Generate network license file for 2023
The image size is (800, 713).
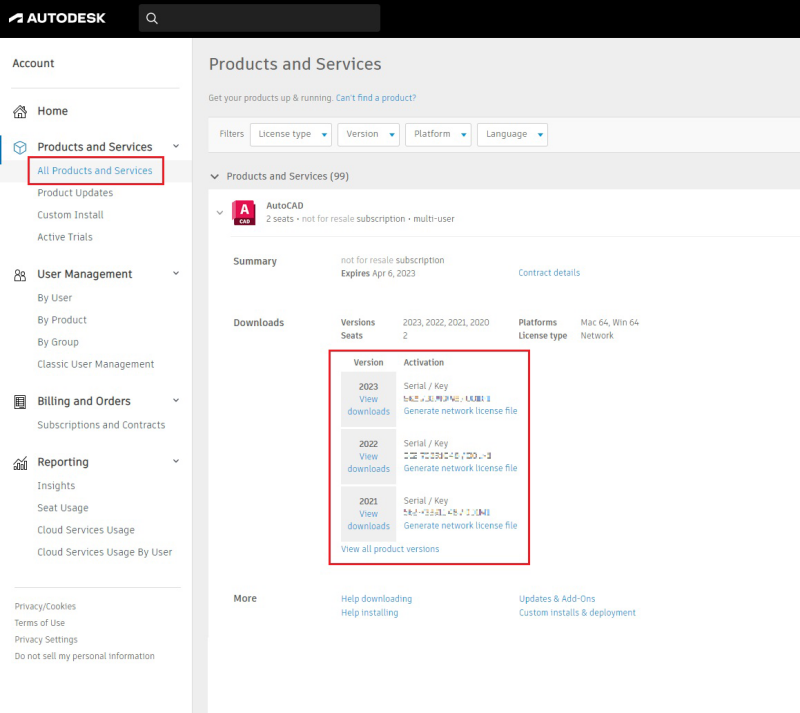460,411
